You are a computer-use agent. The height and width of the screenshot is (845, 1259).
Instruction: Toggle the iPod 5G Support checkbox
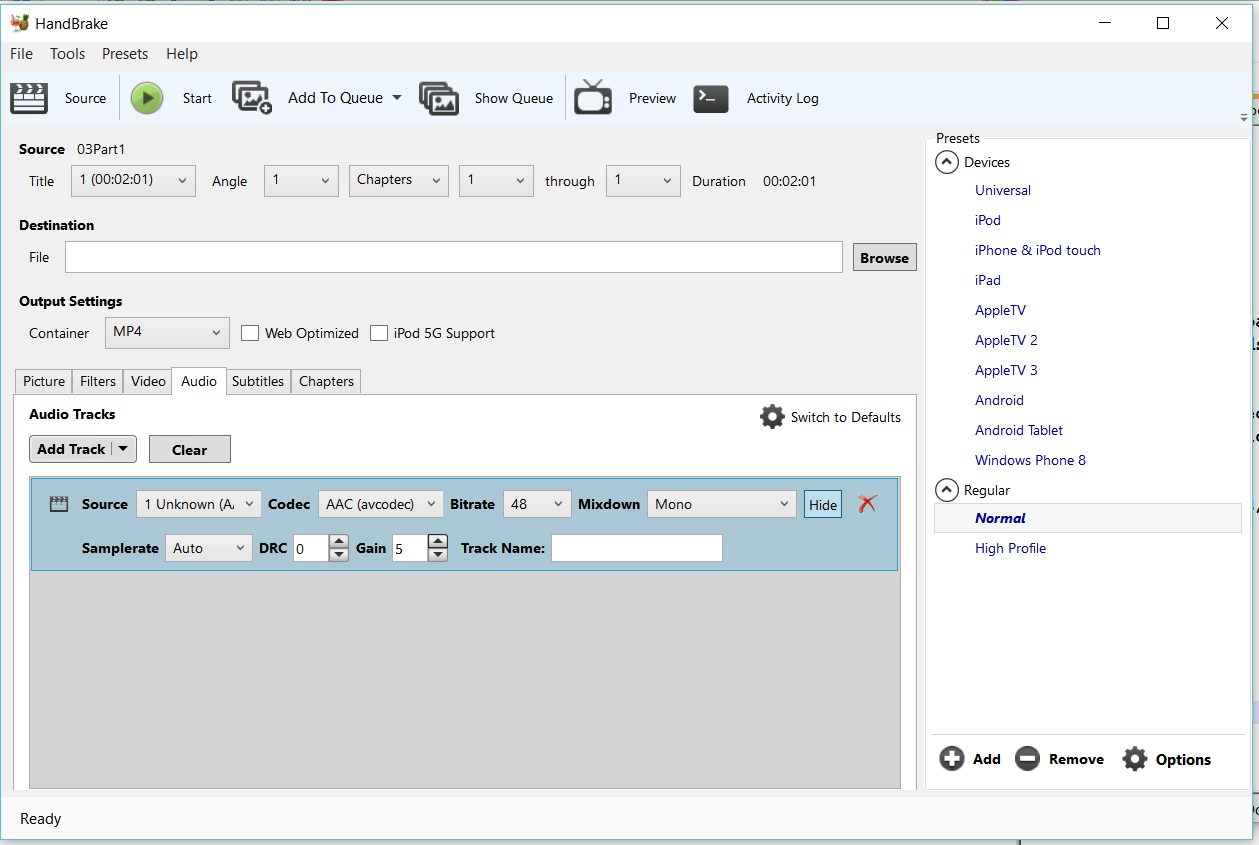click(379, 333)
